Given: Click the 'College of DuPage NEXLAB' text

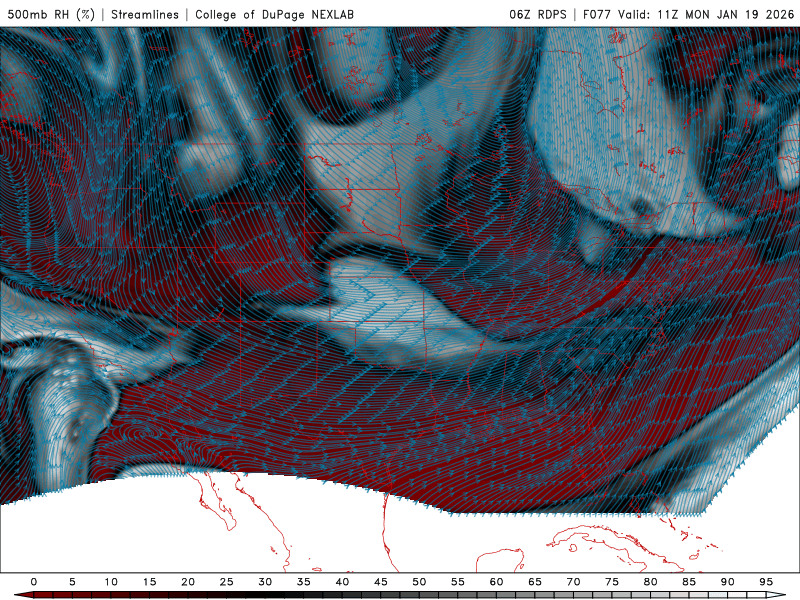Looking at the screenshot, I should pos(274,14).
